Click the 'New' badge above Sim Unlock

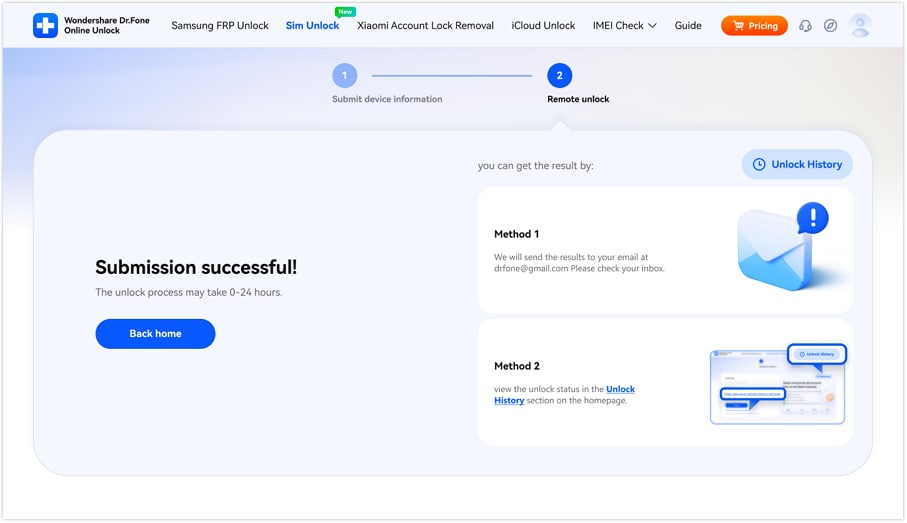click(345, 12)
